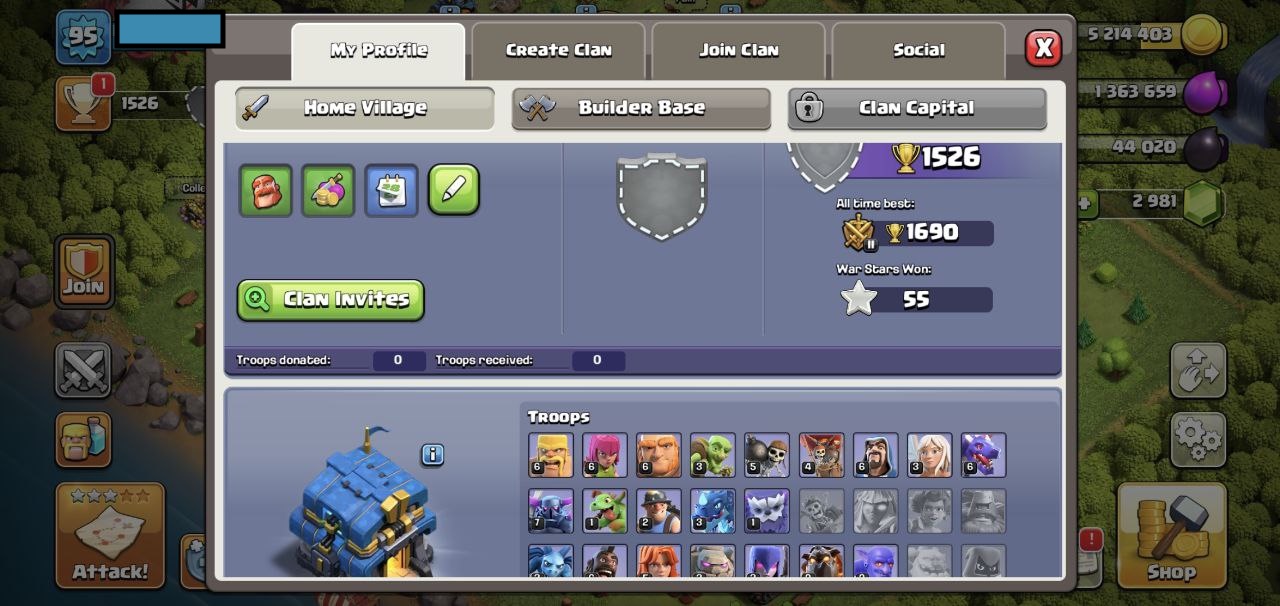The width and height of the screenshot is (1280, 606).
Task: Open the Join Clan tab
Action: pos(738,50)
